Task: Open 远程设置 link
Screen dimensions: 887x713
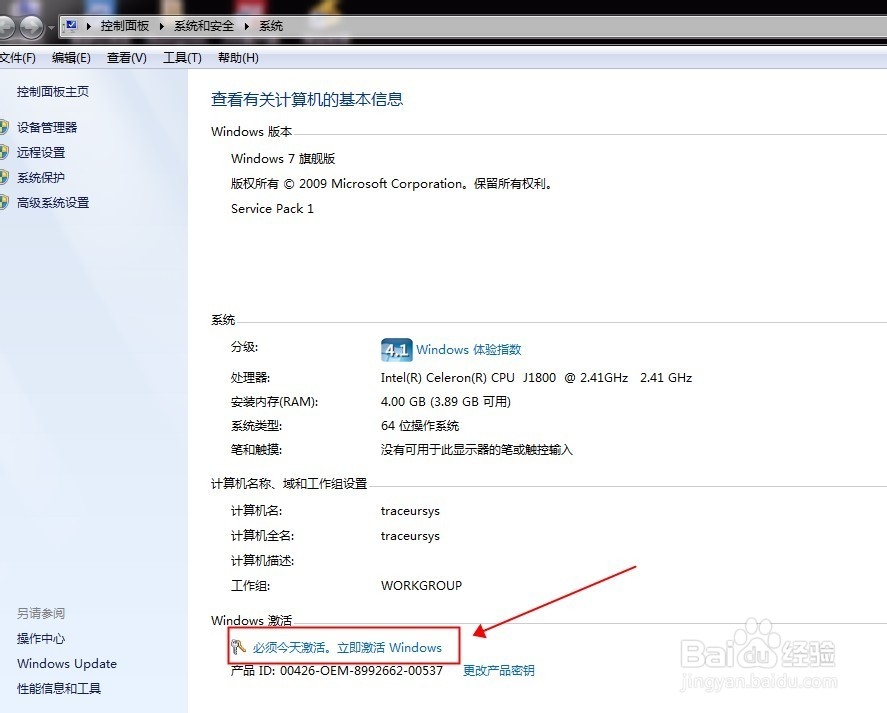Action: click(41, 152)
